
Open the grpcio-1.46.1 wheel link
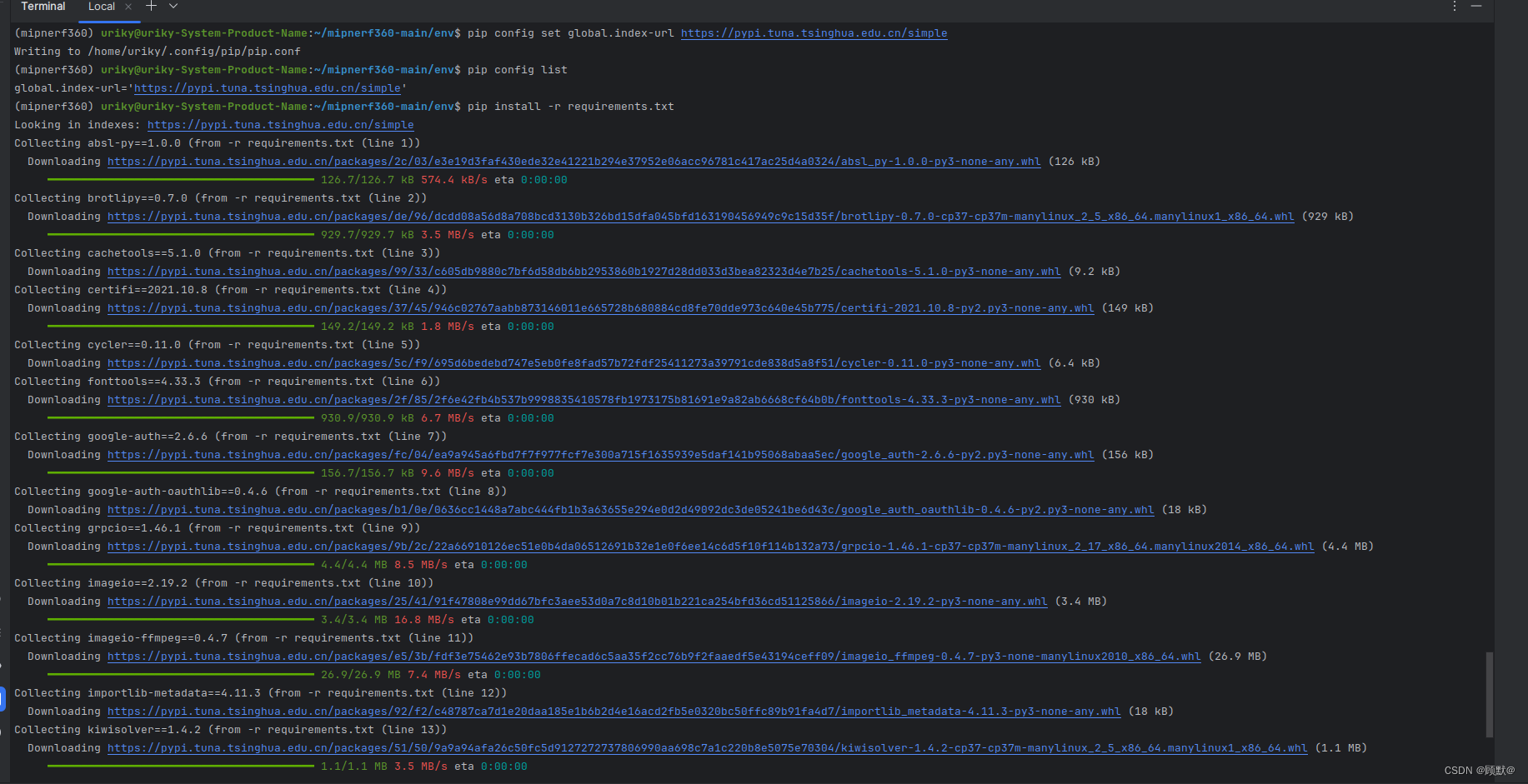point(710,546)
